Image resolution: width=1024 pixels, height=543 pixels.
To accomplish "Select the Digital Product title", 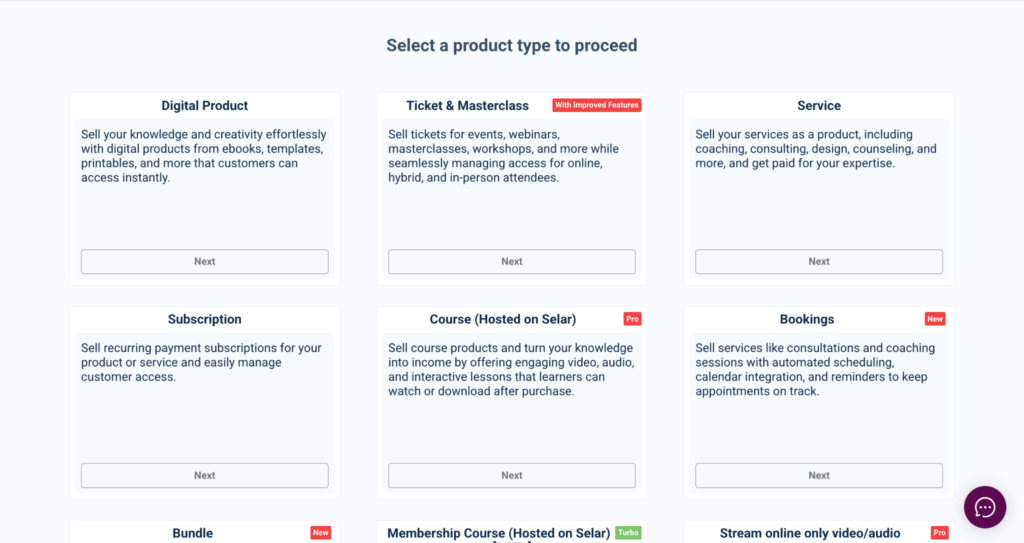I will point(204,106).
